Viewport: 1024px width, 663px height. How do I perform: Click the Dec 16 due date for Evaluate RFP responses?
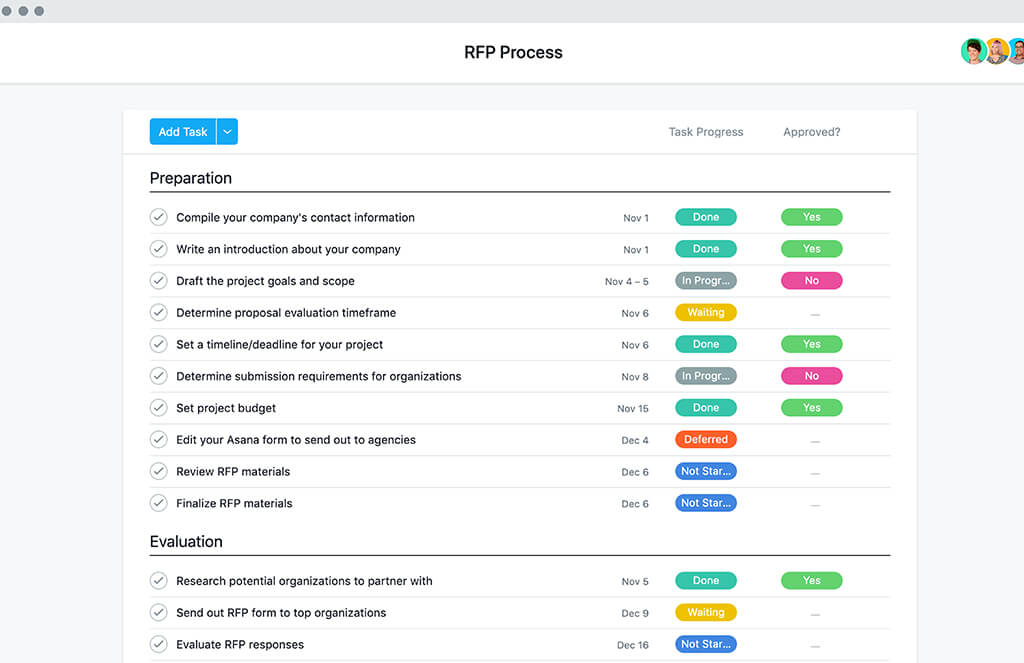tap(632, 645)
